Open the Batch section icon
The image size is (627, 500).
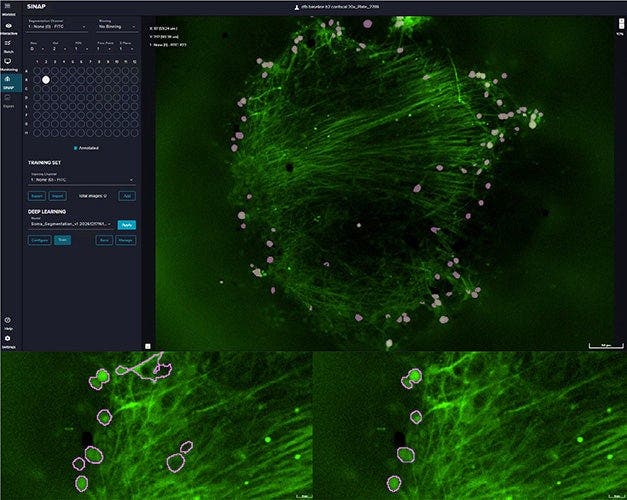(x=8, y=43)
